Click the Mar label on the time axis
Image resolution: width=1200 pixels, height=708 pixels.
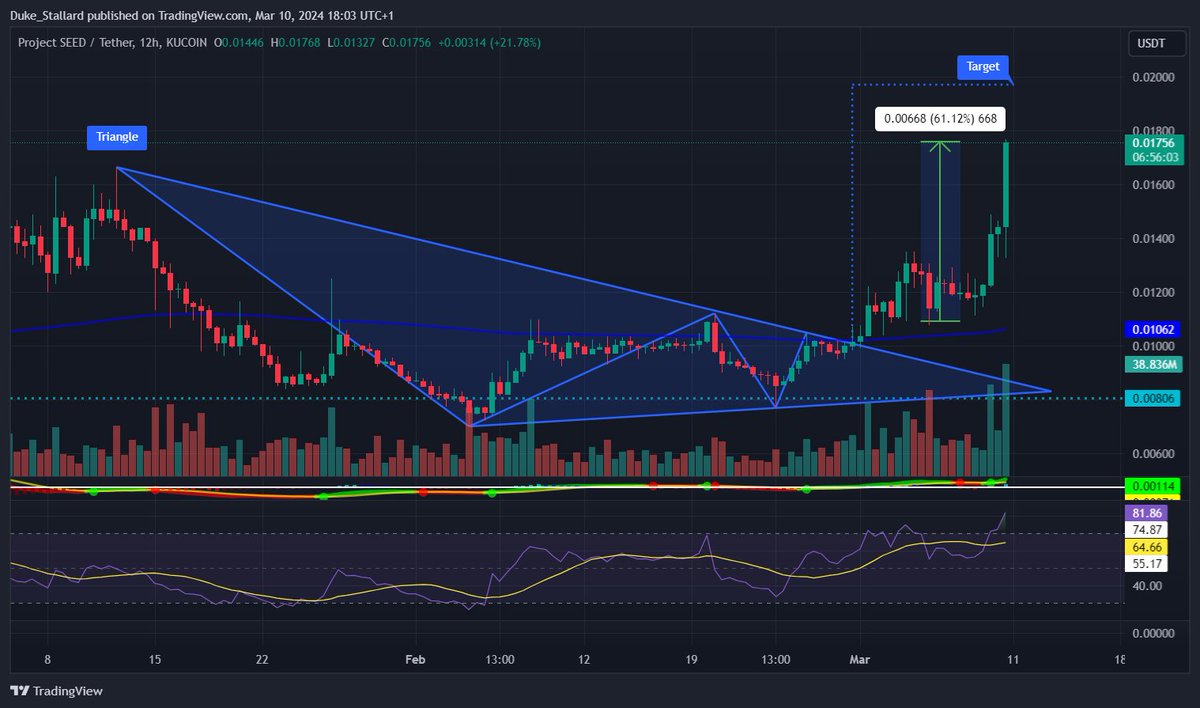coord(861,660)
